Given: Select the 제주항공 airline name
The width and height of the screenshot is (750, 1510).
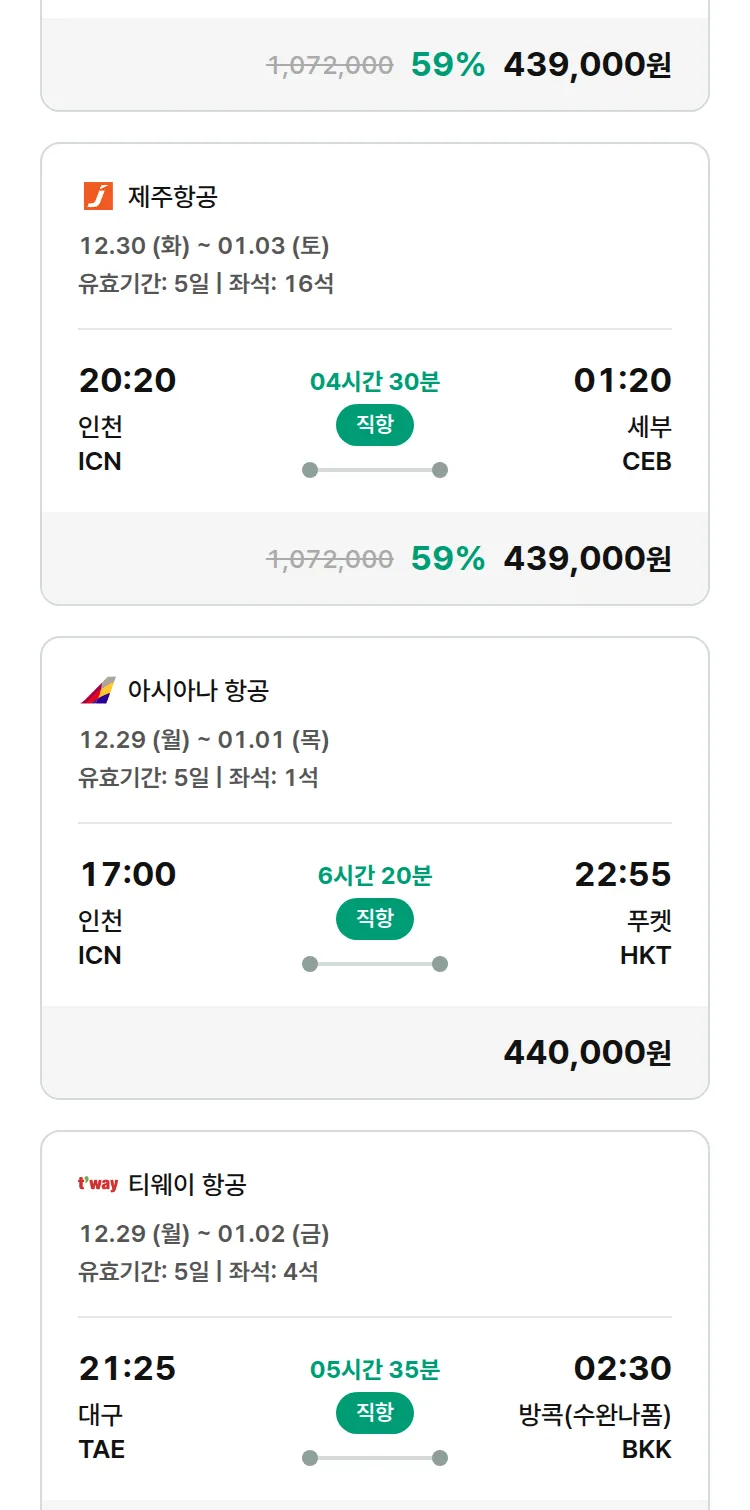Looking at the screenshot, I should pyautogui.click(x=172, y=196).
